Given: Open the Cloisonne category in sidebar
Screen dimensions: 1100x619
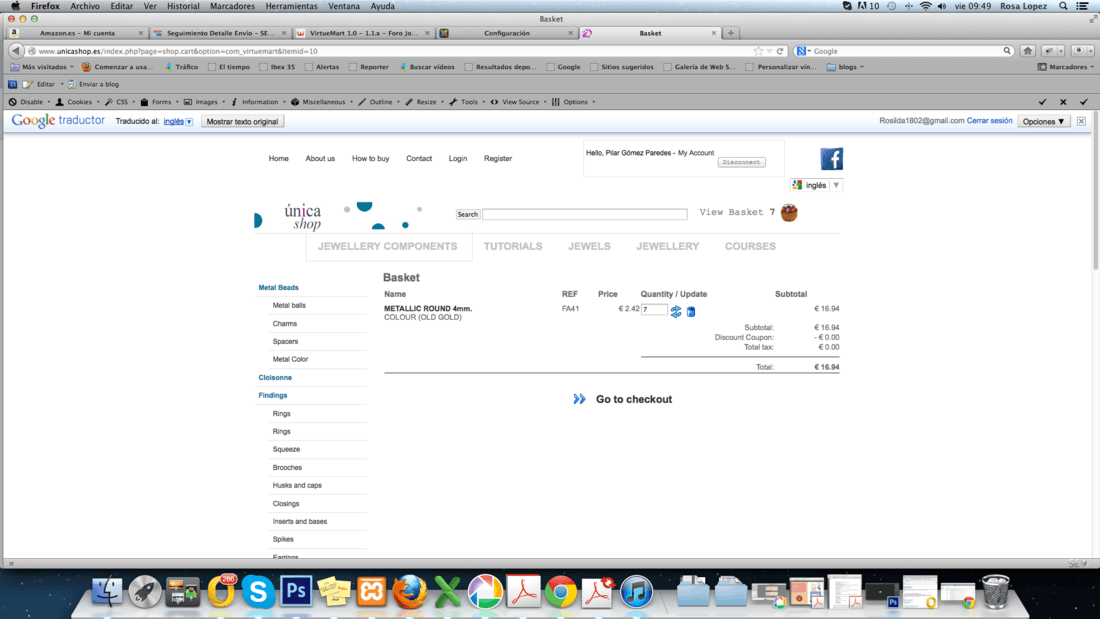Looking at the screenshot, I should coord(275,378).
